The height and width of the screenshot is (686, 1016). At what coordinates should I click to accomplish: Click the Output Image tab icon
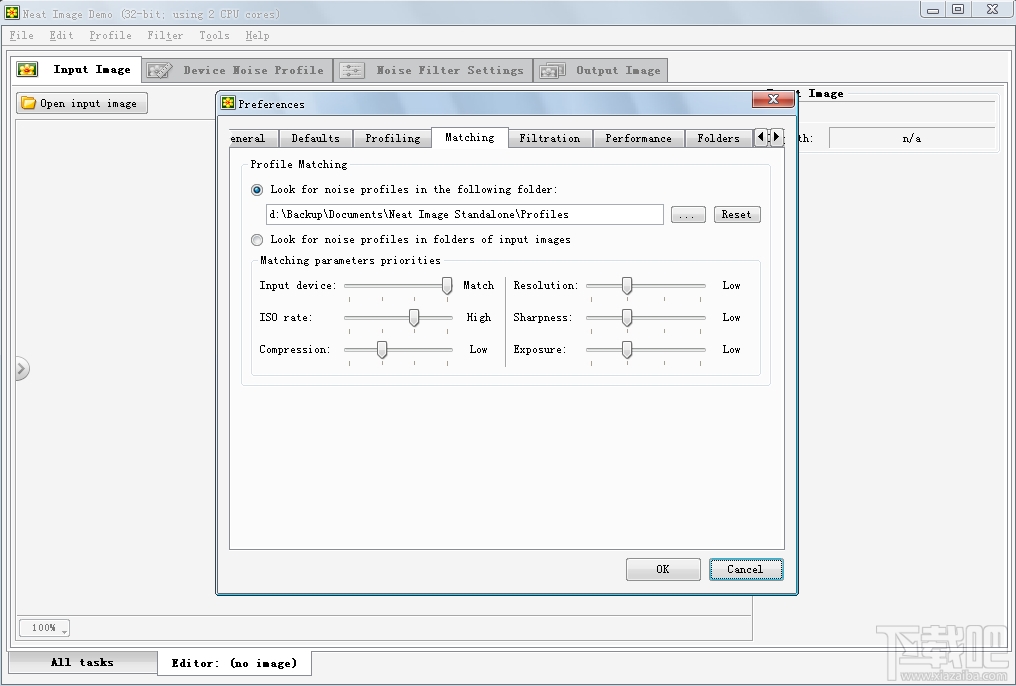tap(552, 70)
